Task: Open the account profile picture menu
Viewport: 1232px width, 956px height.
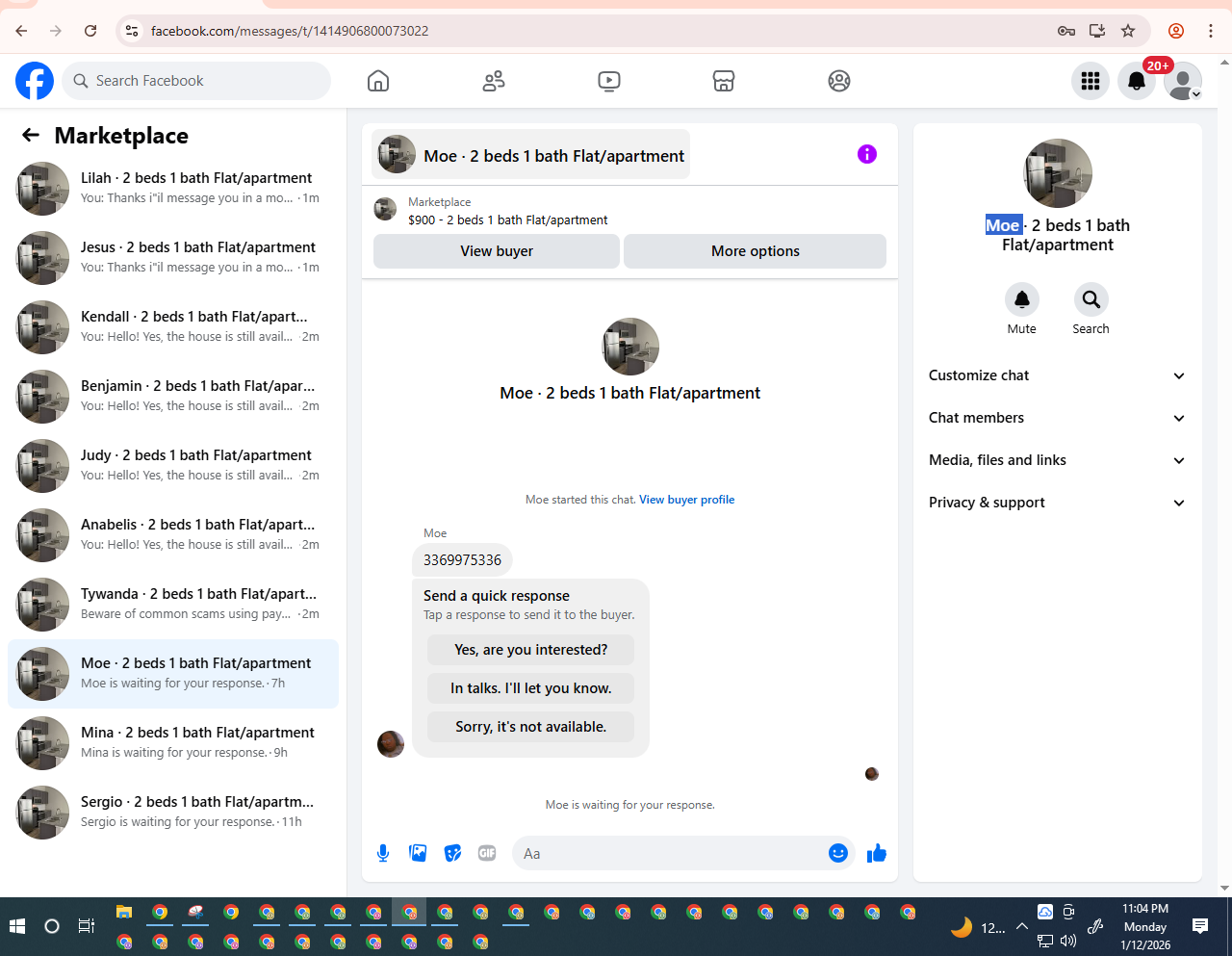Action: [x=1183, y=81]
